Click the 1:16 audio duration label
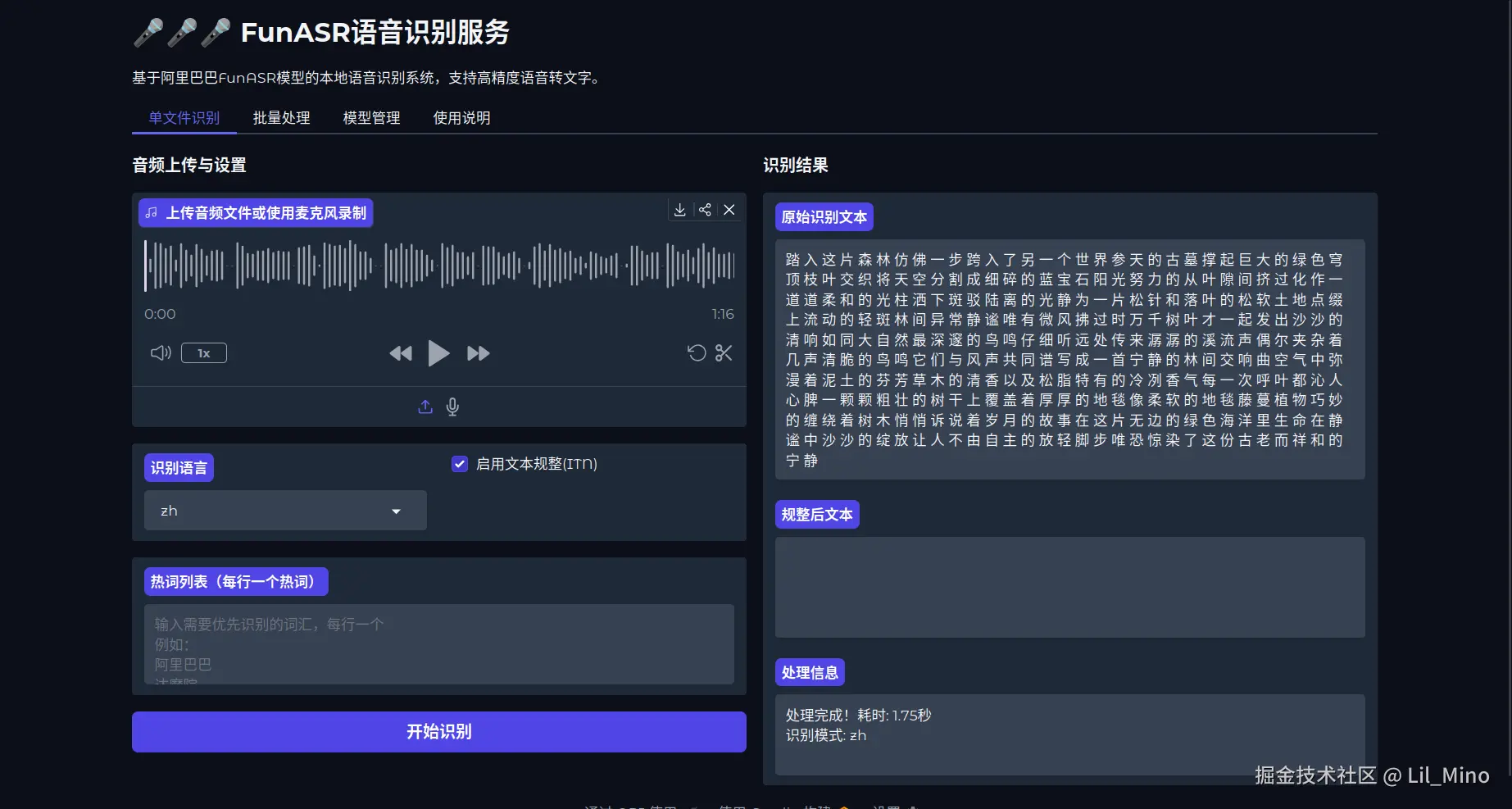The image size is (1512, 809). (x=723, y=314)
